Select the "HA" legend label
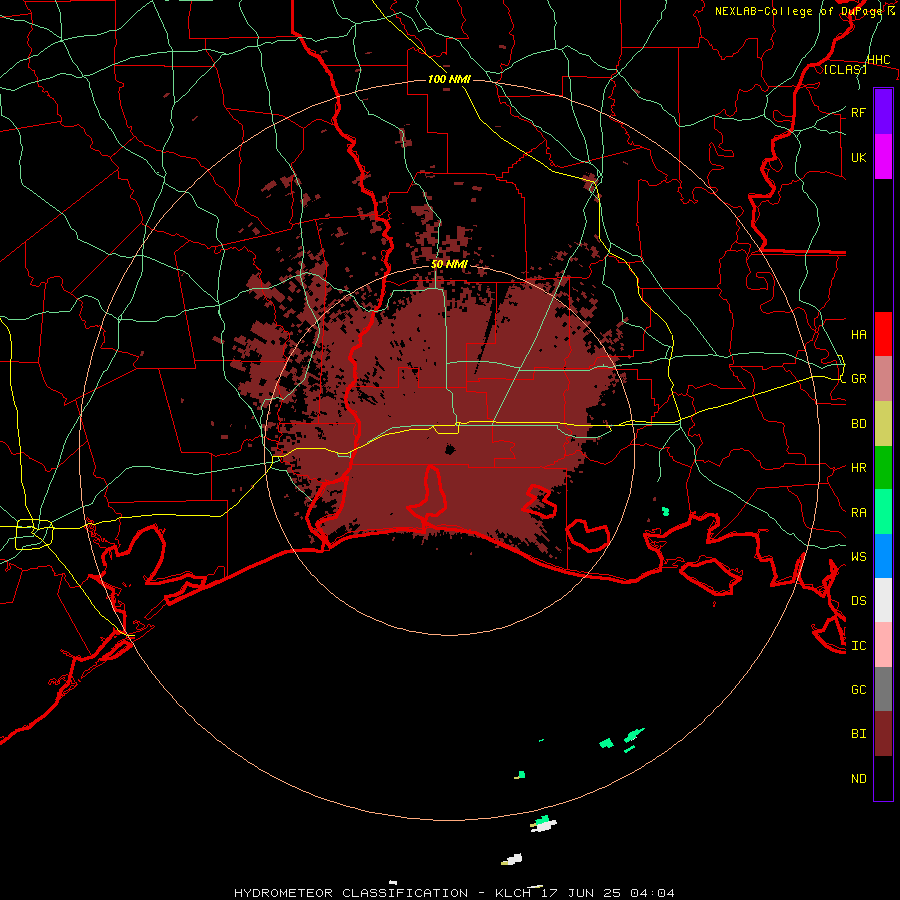This screenshot has width=900, height=900. pyautogui.click(x=858, y=335)
